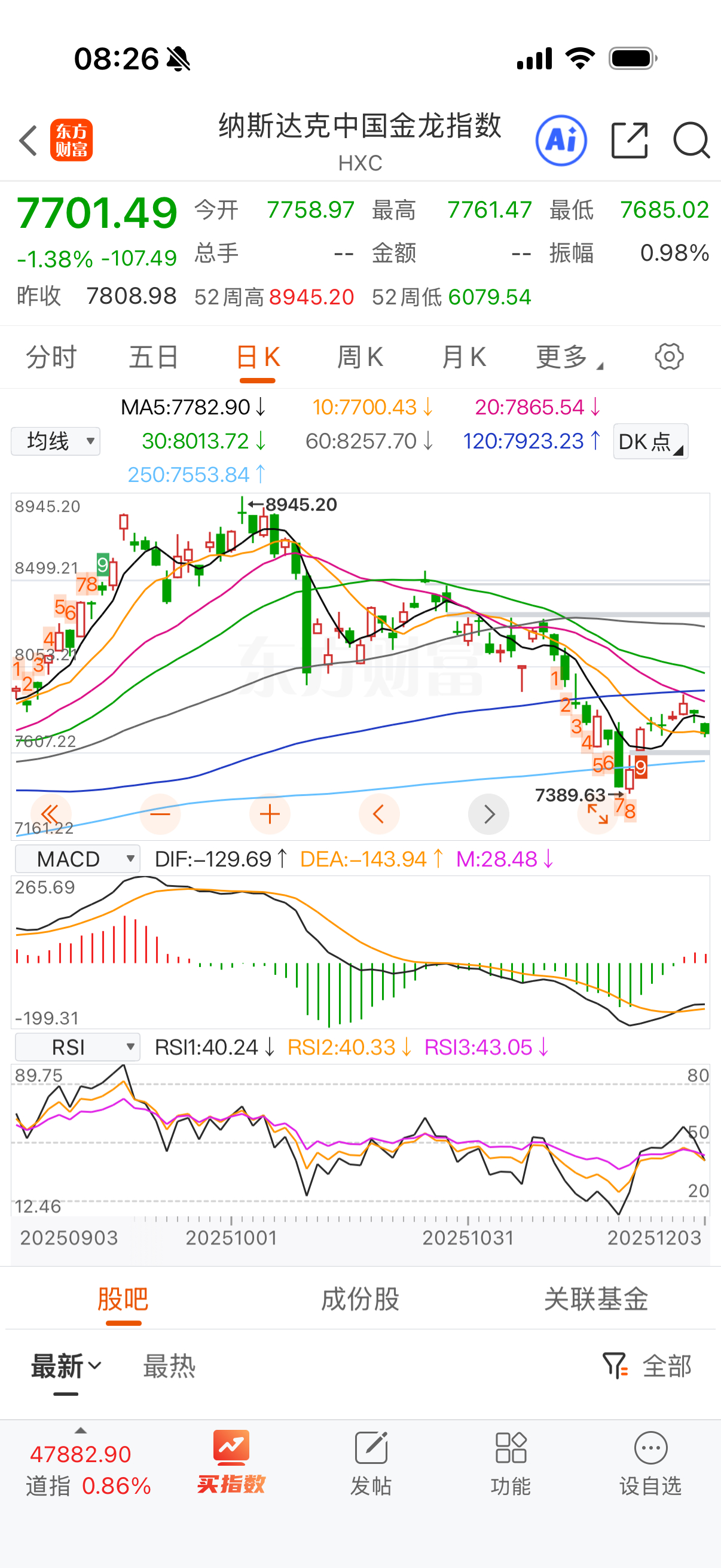
Task: Tap the share export icon
Action: tap(629, 140)
